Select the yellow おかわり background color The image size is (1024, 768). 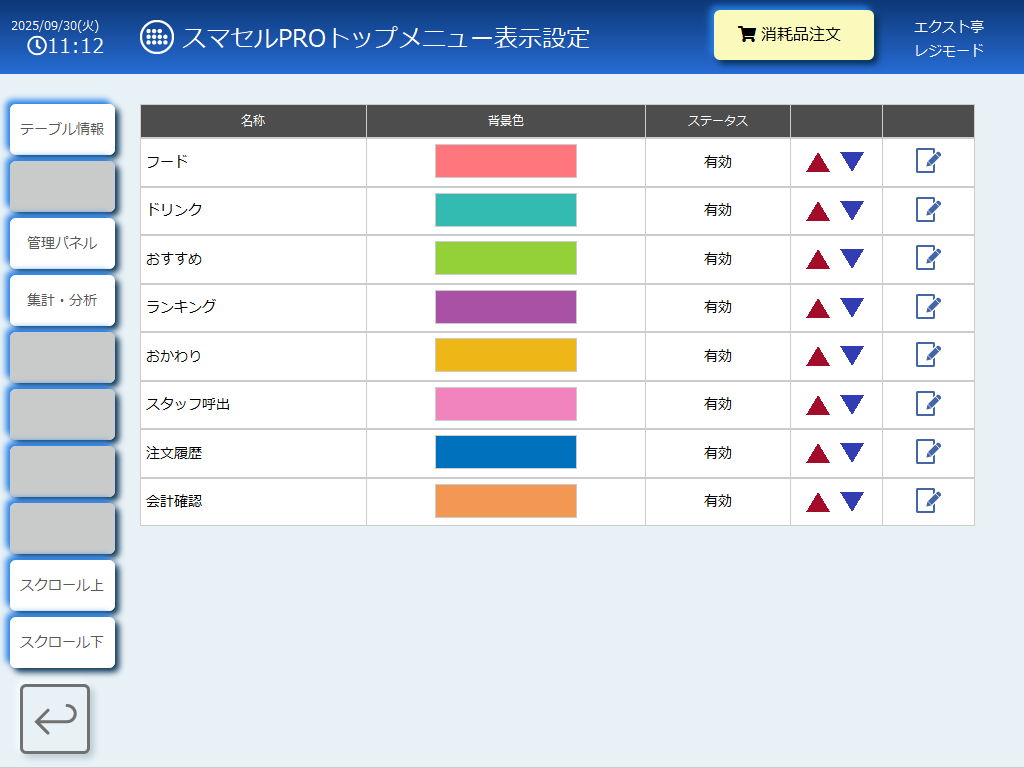506,355
